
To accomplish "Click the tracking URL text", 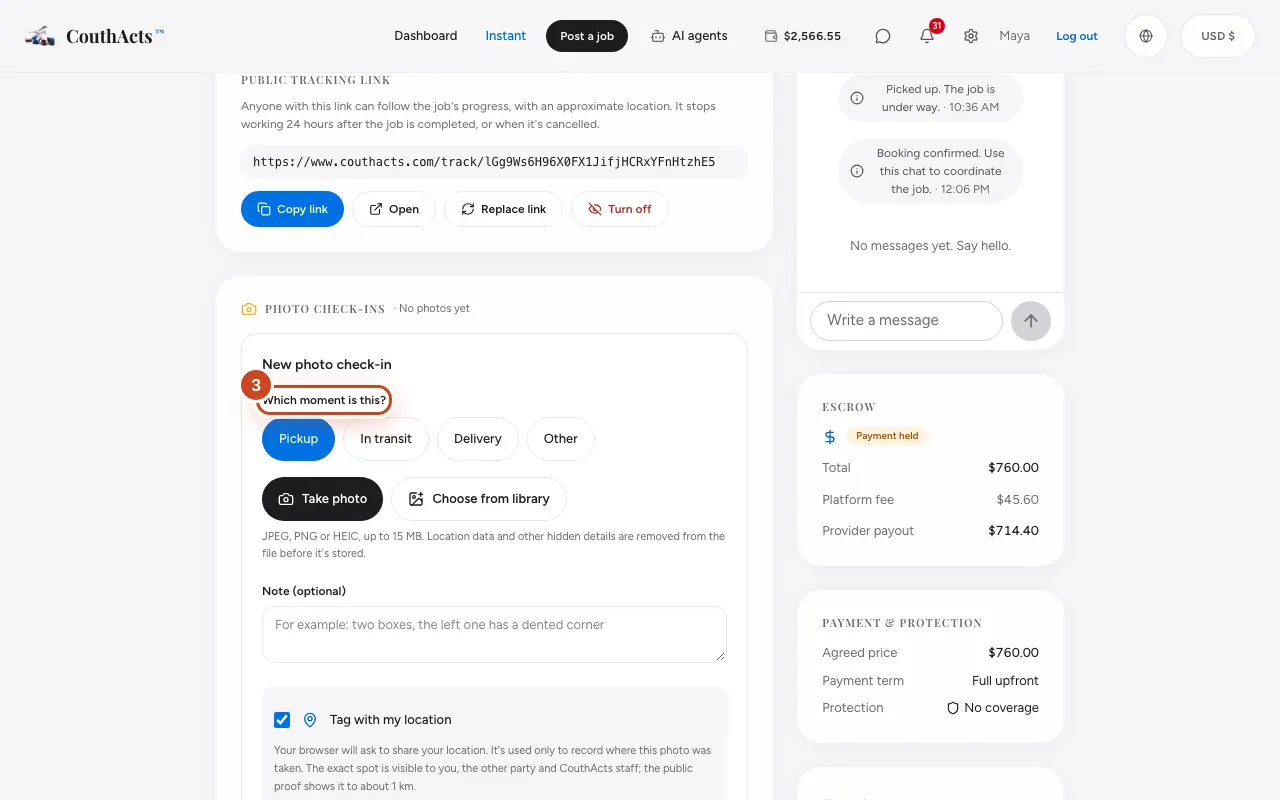I will pos(484,162).
